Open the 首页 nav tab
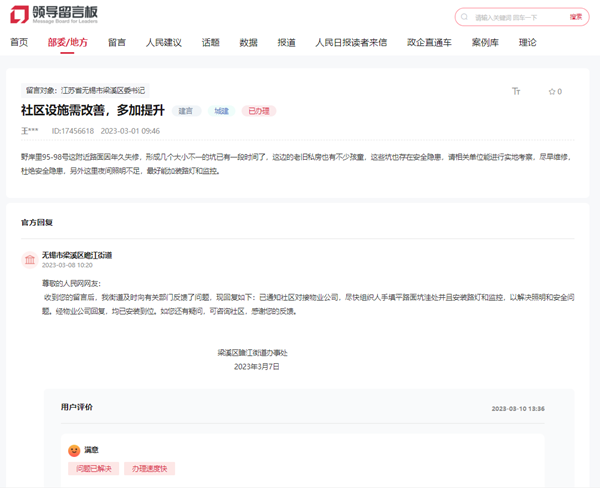The width and height of the screenshot is (600, 488). (x=19, y=42)
